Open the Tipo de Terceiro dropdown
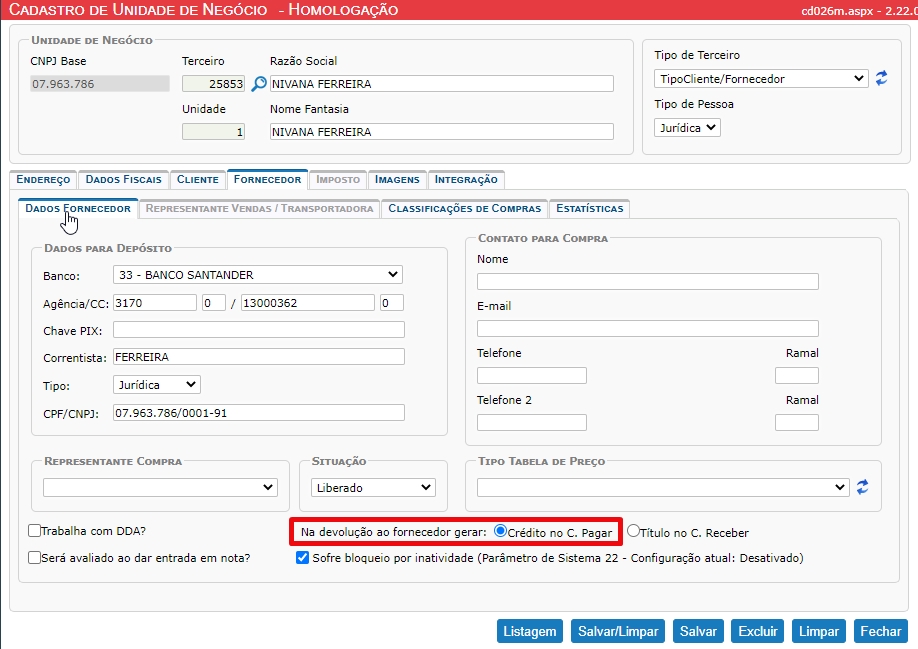 761,78
